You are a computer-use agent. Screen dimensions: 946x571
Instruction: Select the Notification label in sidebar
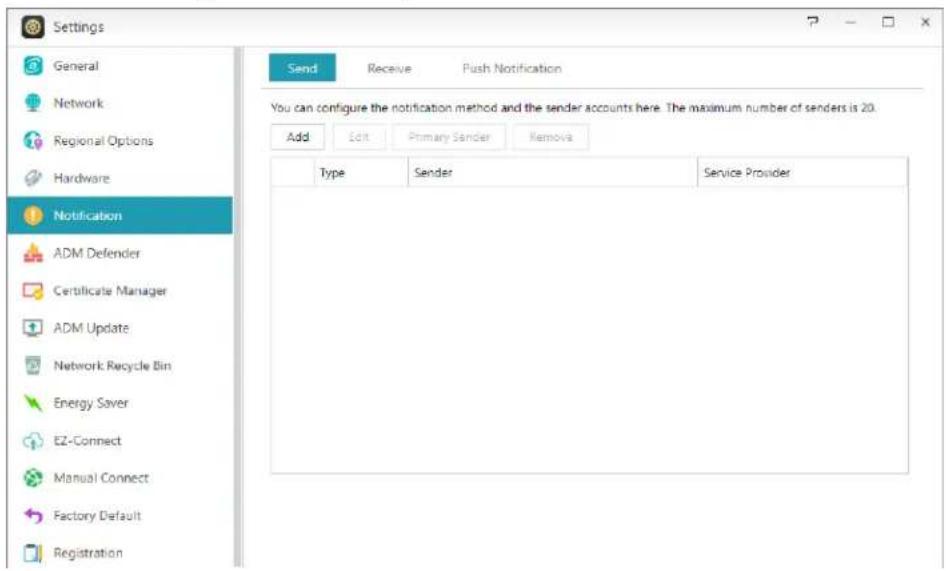pyautogui.click(x=87, y=215)
